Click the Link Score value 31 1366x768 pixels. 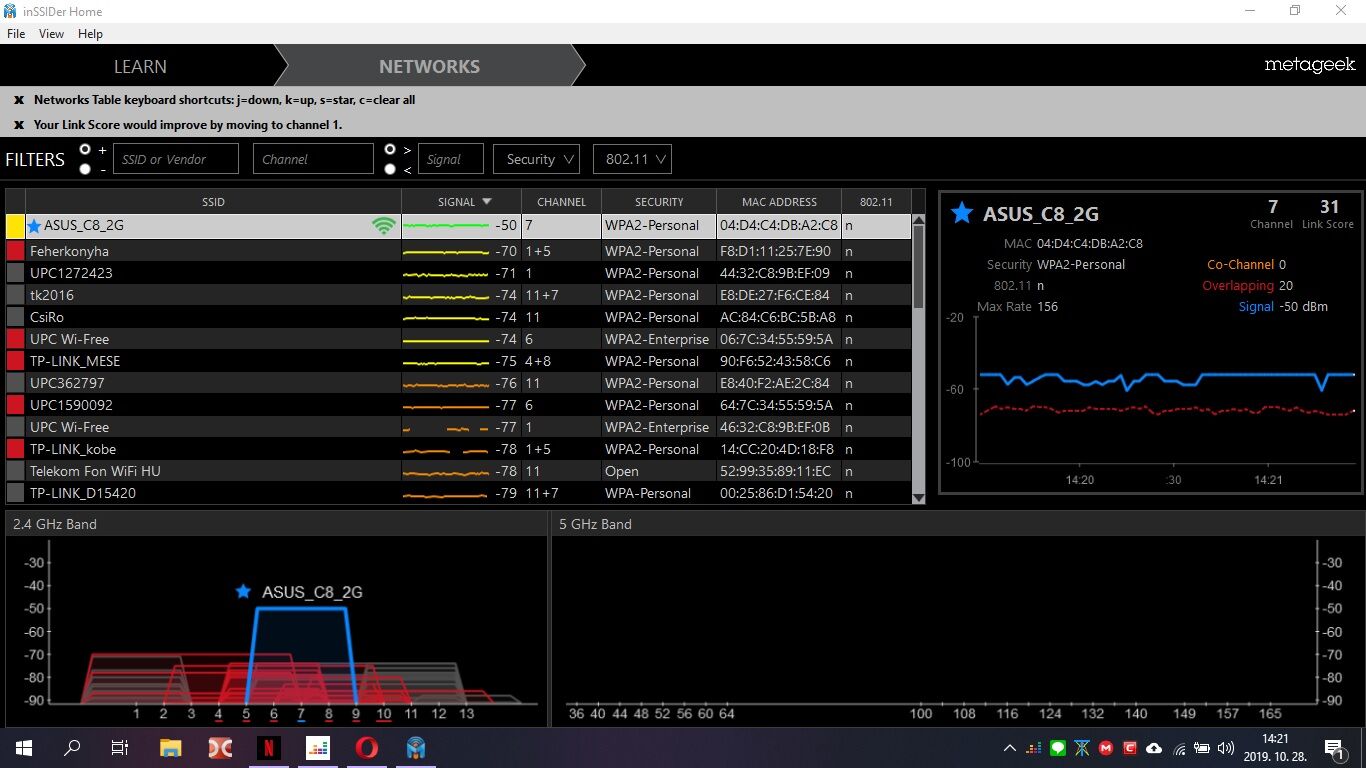pyautogui.click(x=1329, y=207)
